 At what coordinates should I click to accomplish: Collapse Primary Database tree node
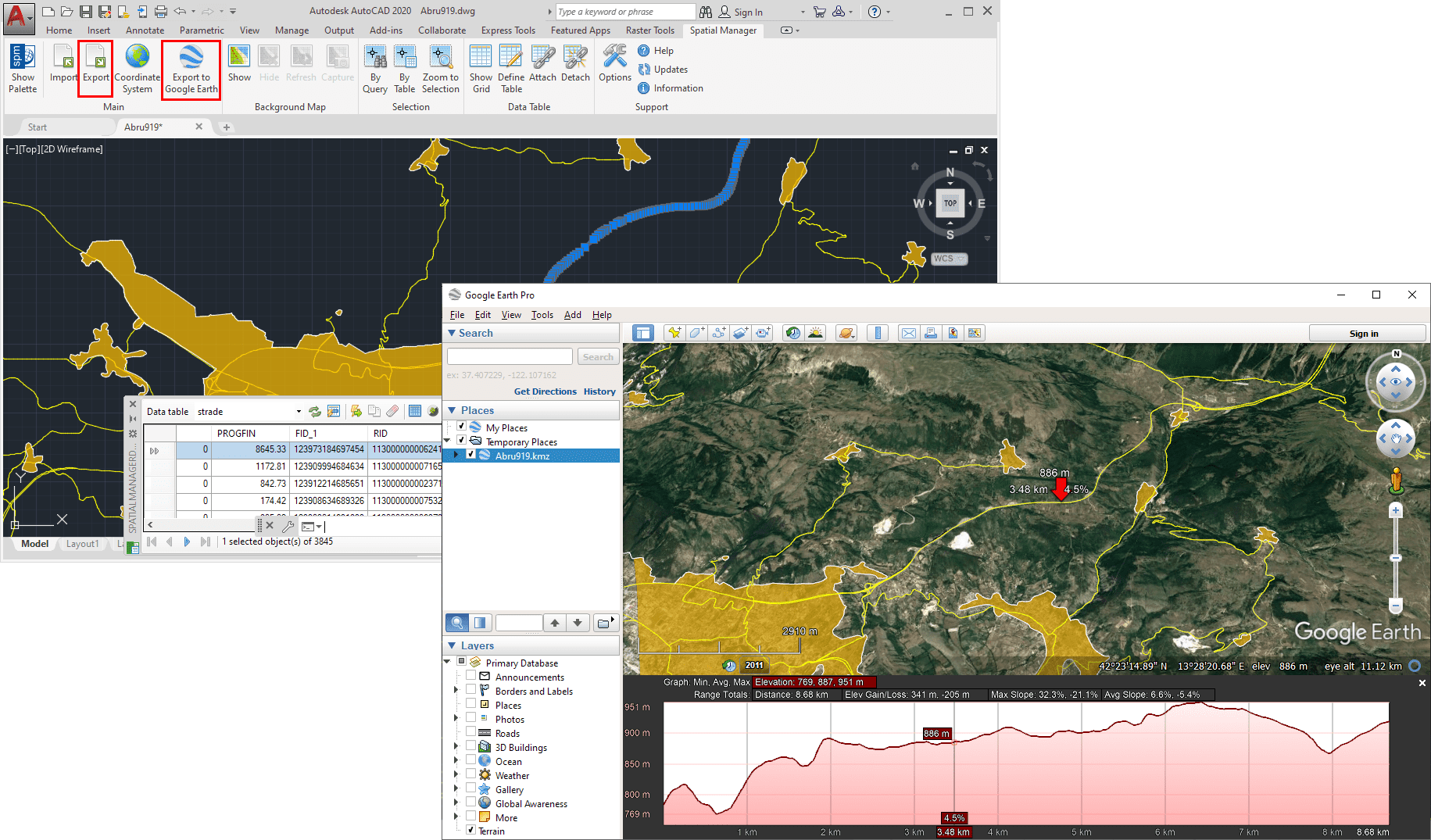448,663
